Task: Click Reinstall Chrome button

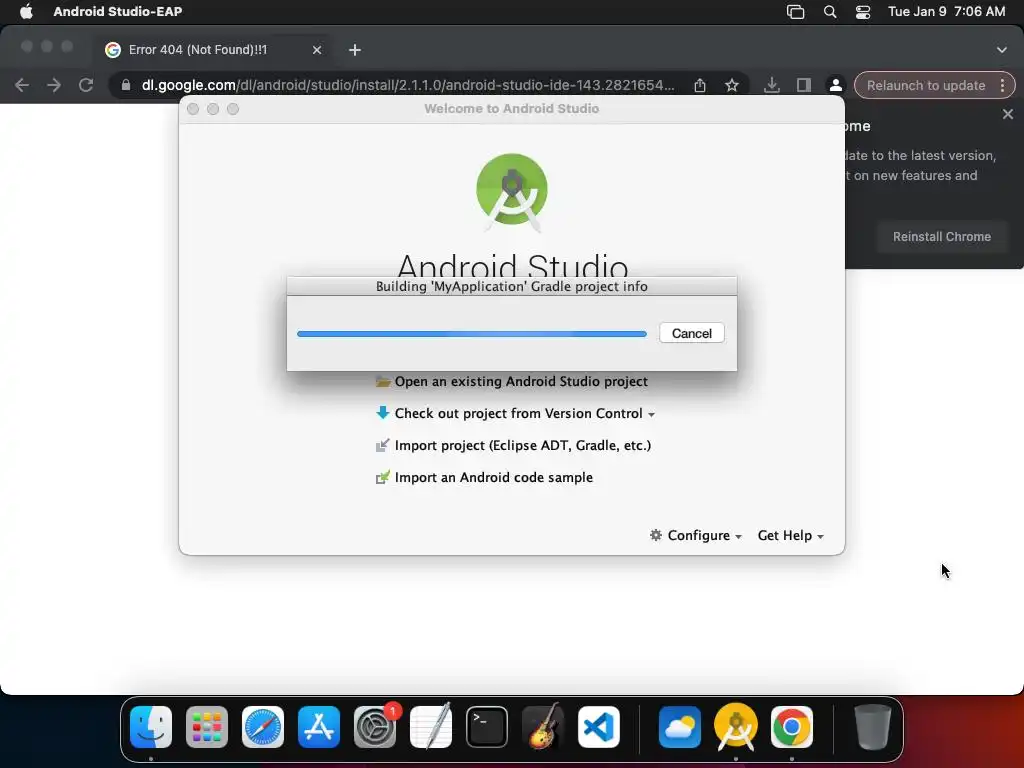Action: (942, 236)
